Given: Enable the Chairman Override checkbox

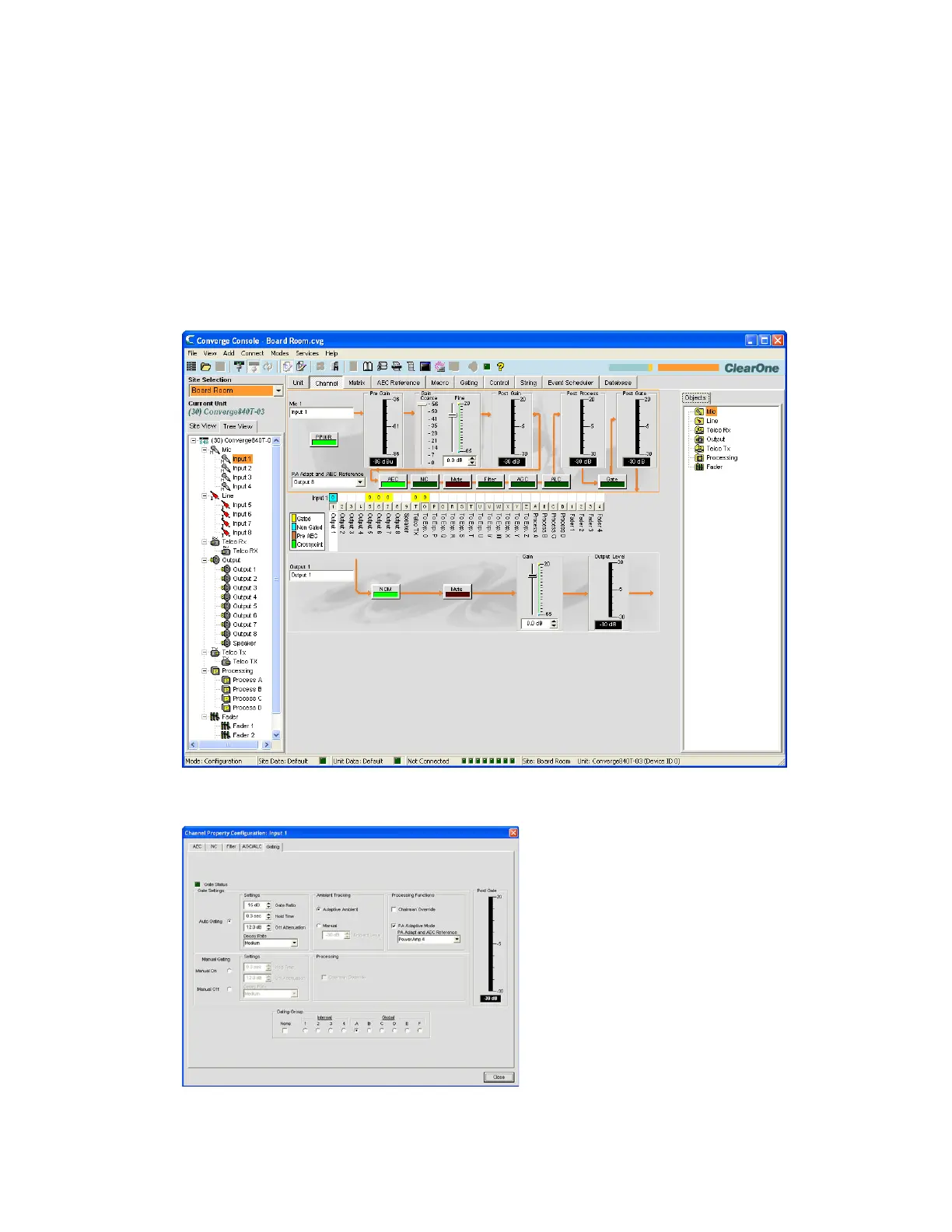Looking at the screenshot, I should (394, 909).
